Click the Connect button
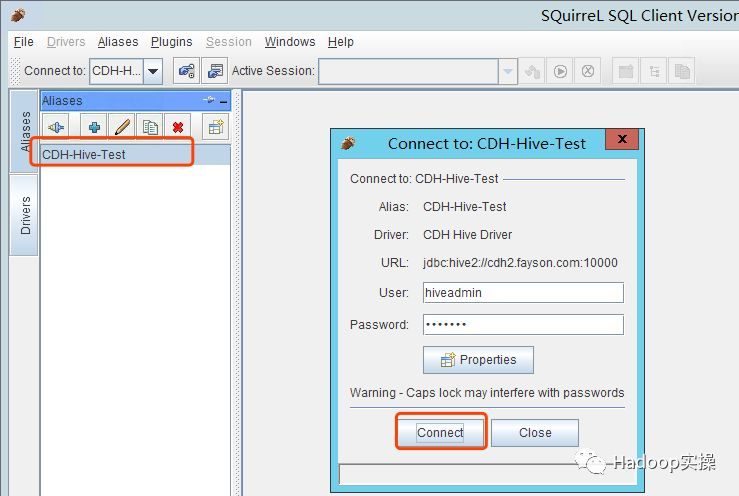Viewport: 739px width, 496px height. pos(440,432)
